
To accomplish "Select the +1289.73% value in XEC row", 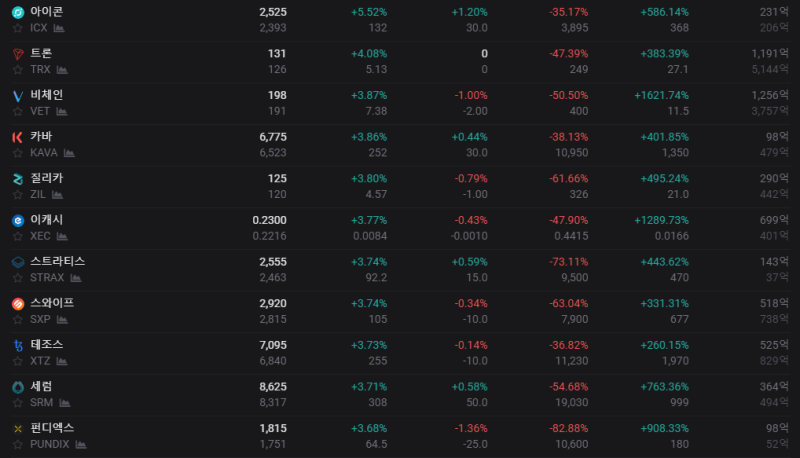I will 661,220.
